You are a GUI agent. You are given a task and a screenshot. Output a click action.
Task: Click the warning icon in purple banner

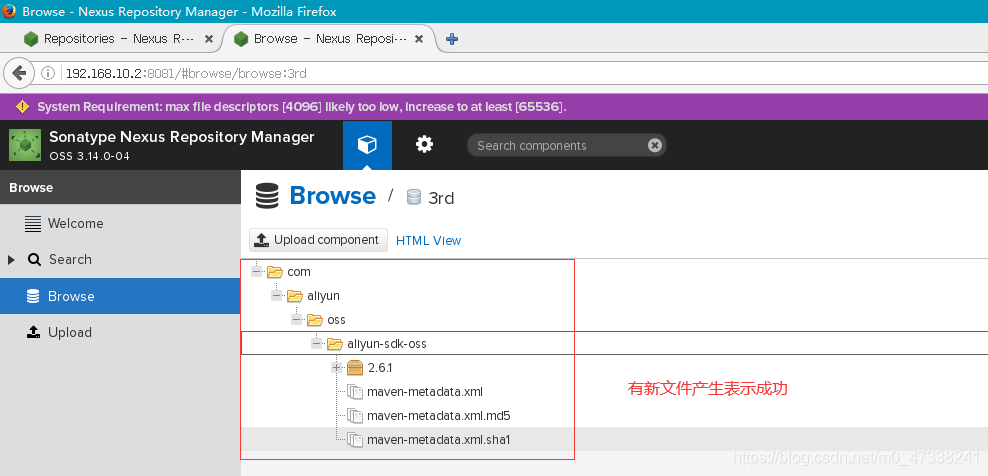(23, 107)
